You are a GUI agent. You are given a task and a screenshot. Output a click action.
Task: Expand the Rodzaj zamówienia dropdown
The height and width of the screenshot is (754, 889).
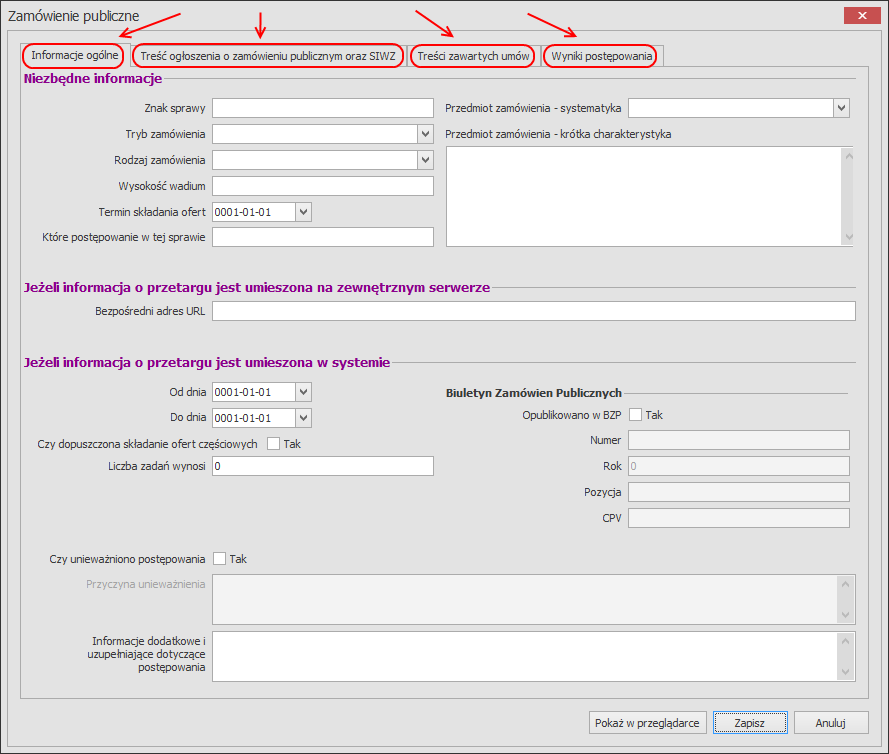click(425, 160)
